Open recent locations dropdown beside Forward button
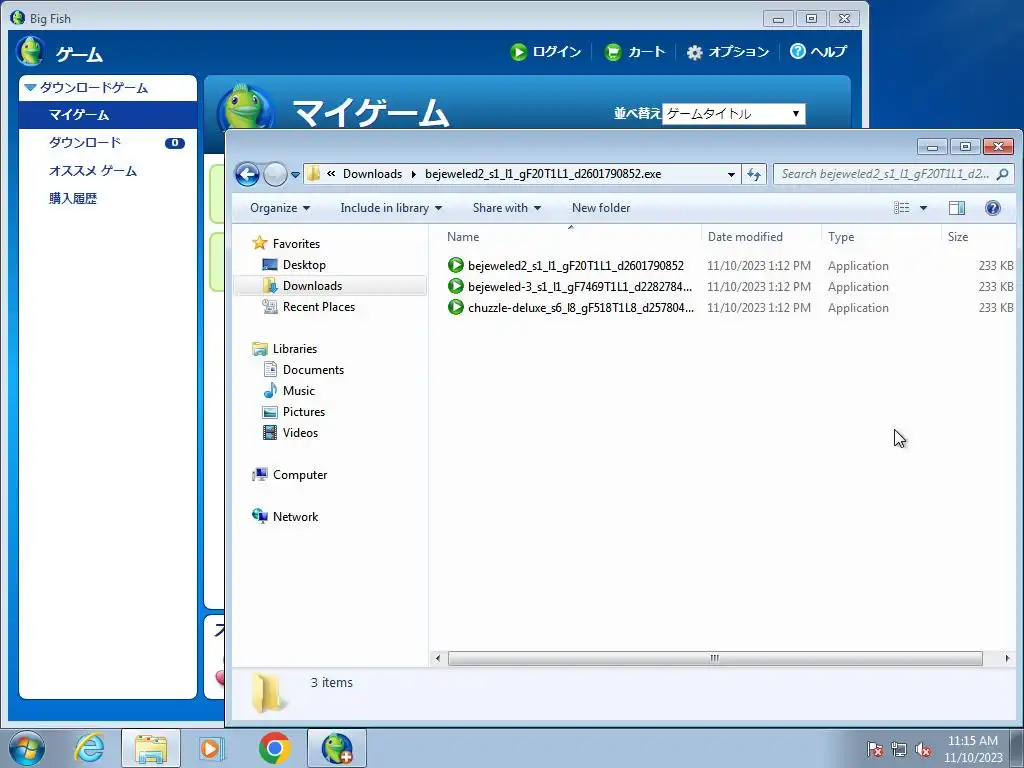 pos(295,175)
